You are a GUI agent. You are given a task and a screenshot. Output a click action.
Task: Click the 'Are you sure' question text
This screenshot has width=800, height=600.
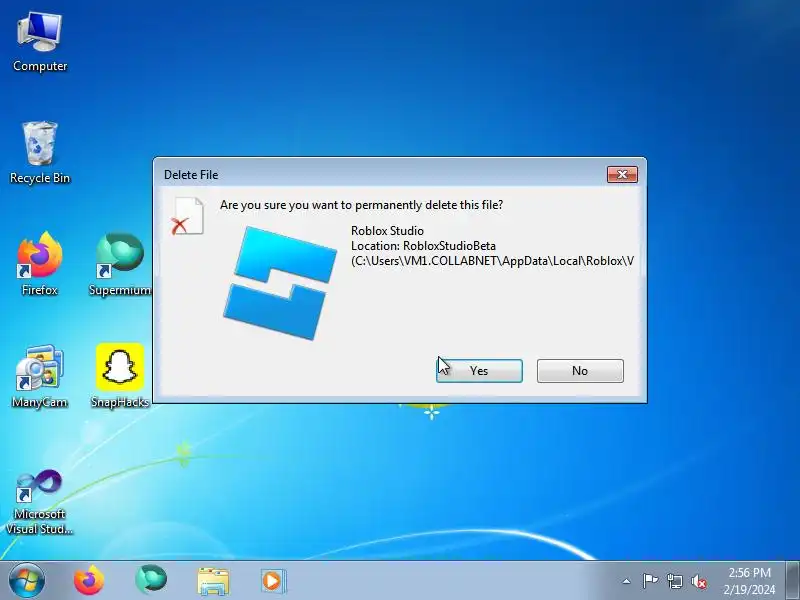point(361,205)
